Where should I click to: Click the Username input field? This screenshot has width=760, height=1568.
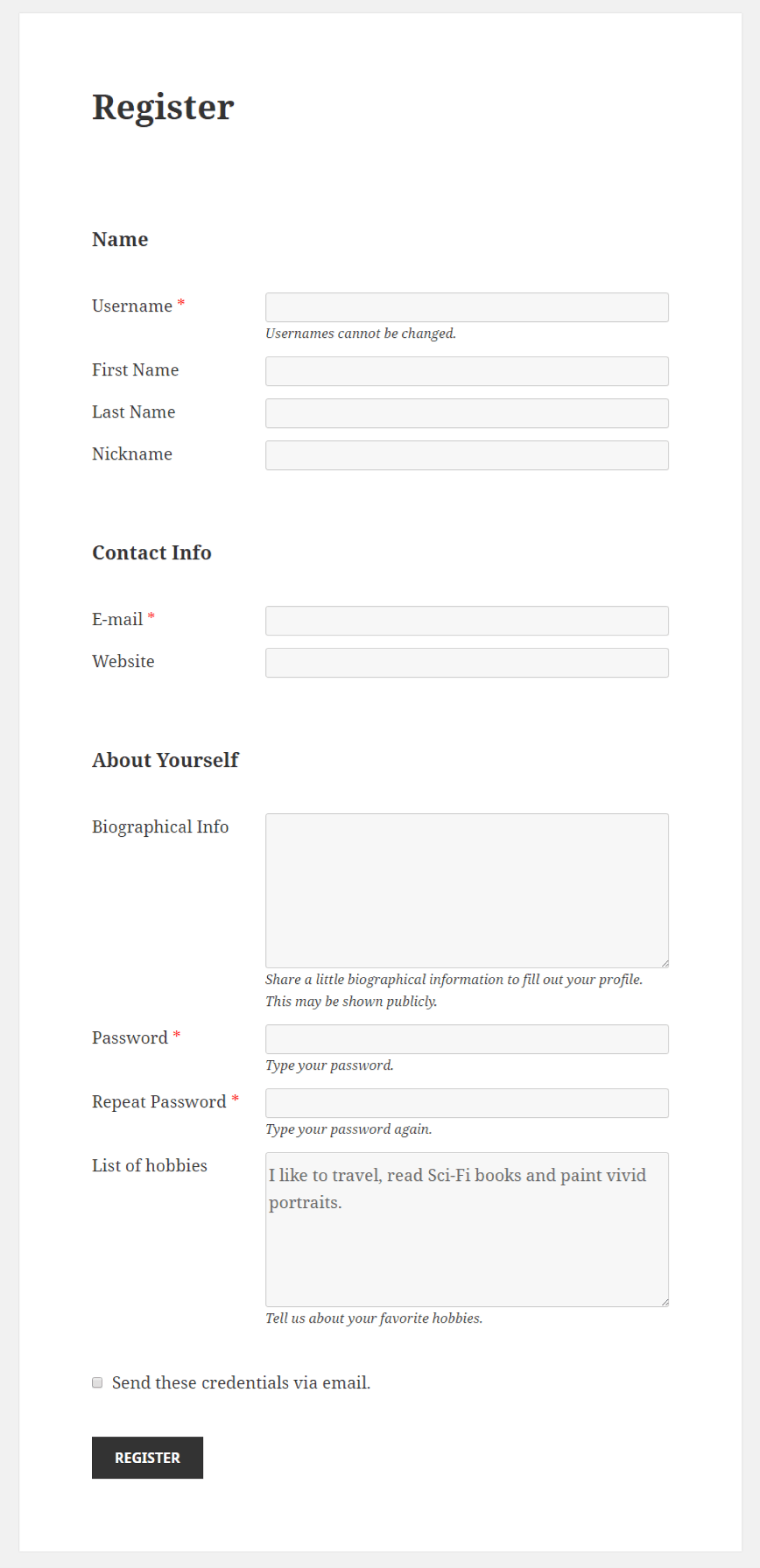click(x=467, y=307)
